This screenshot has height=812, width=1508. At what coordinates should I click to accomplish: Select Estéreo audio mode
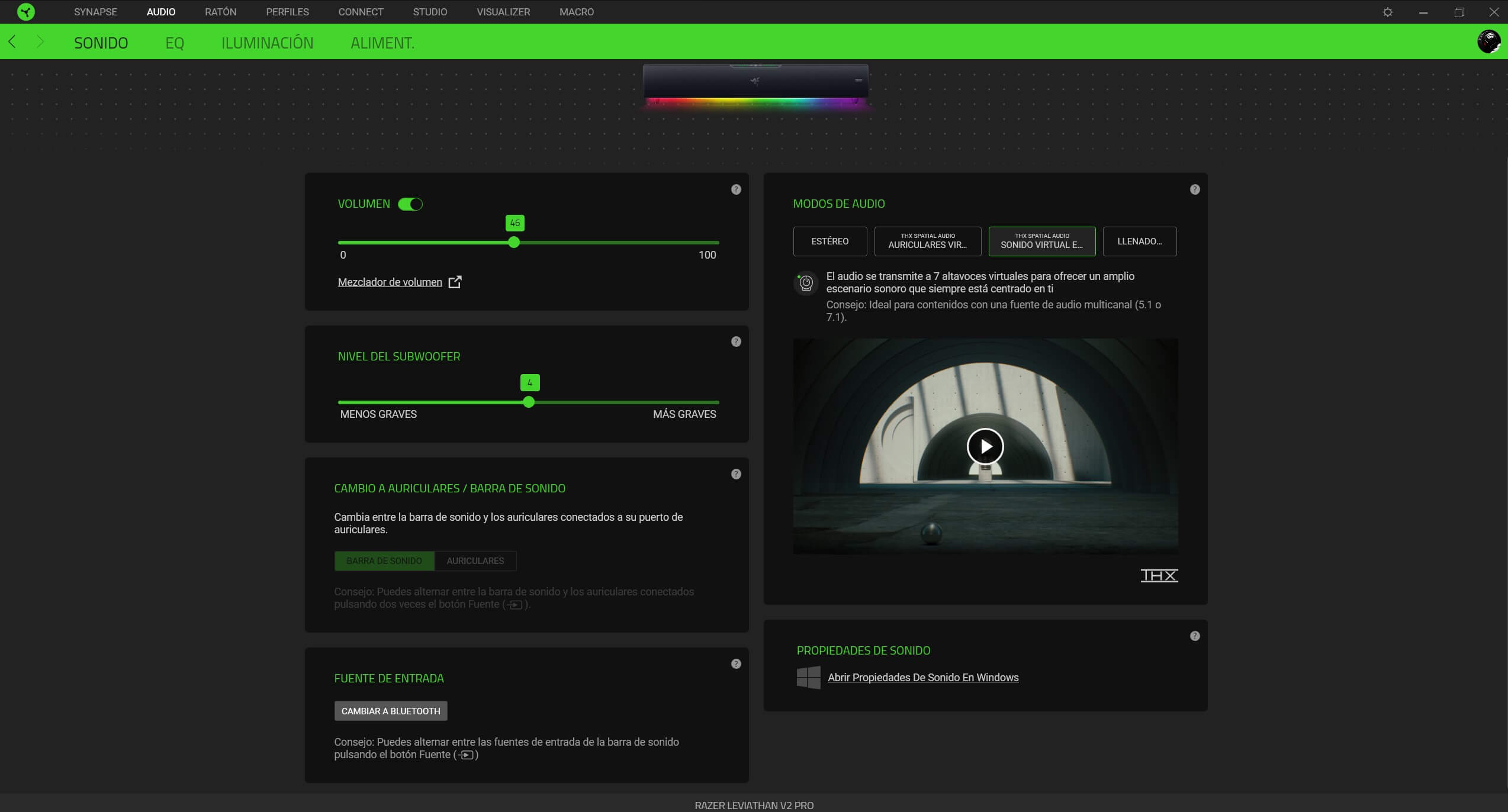830,241
